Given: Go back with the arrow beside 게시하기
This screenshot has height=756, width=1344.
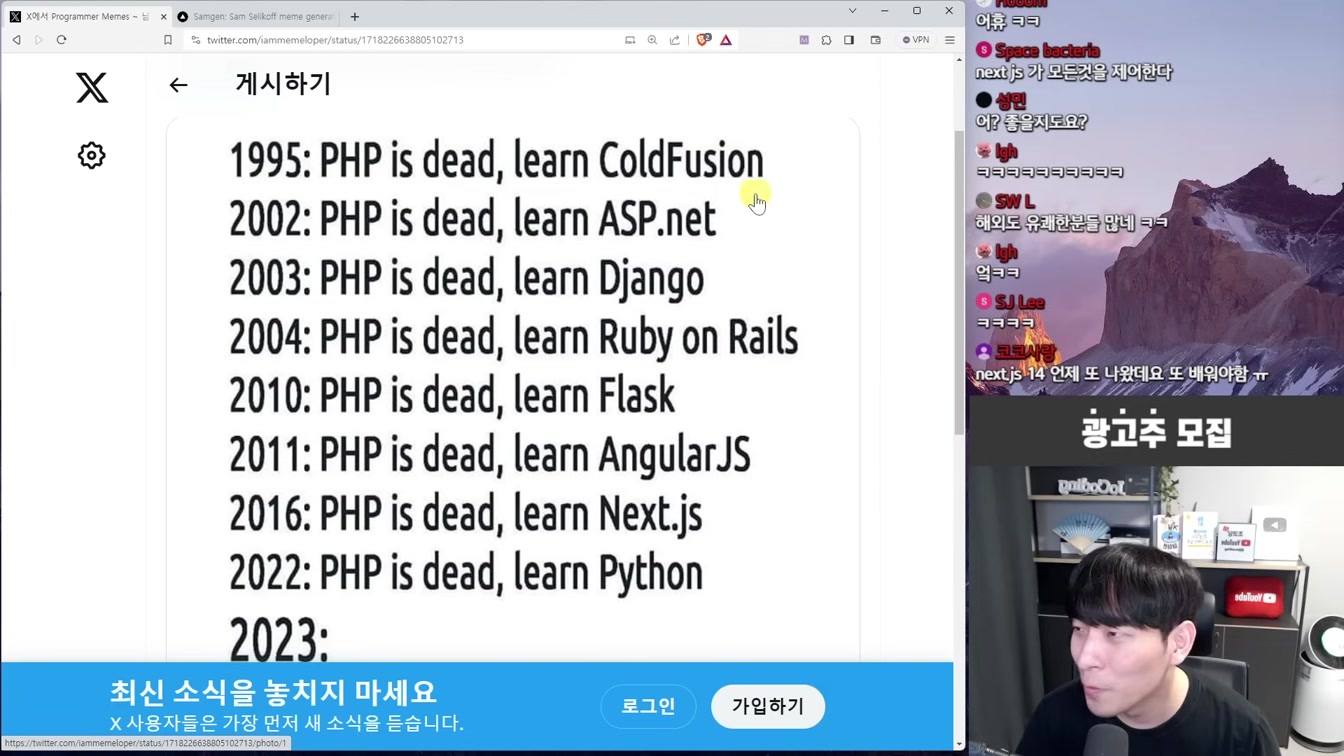Looking at the screenshot, I should point(178,85).
